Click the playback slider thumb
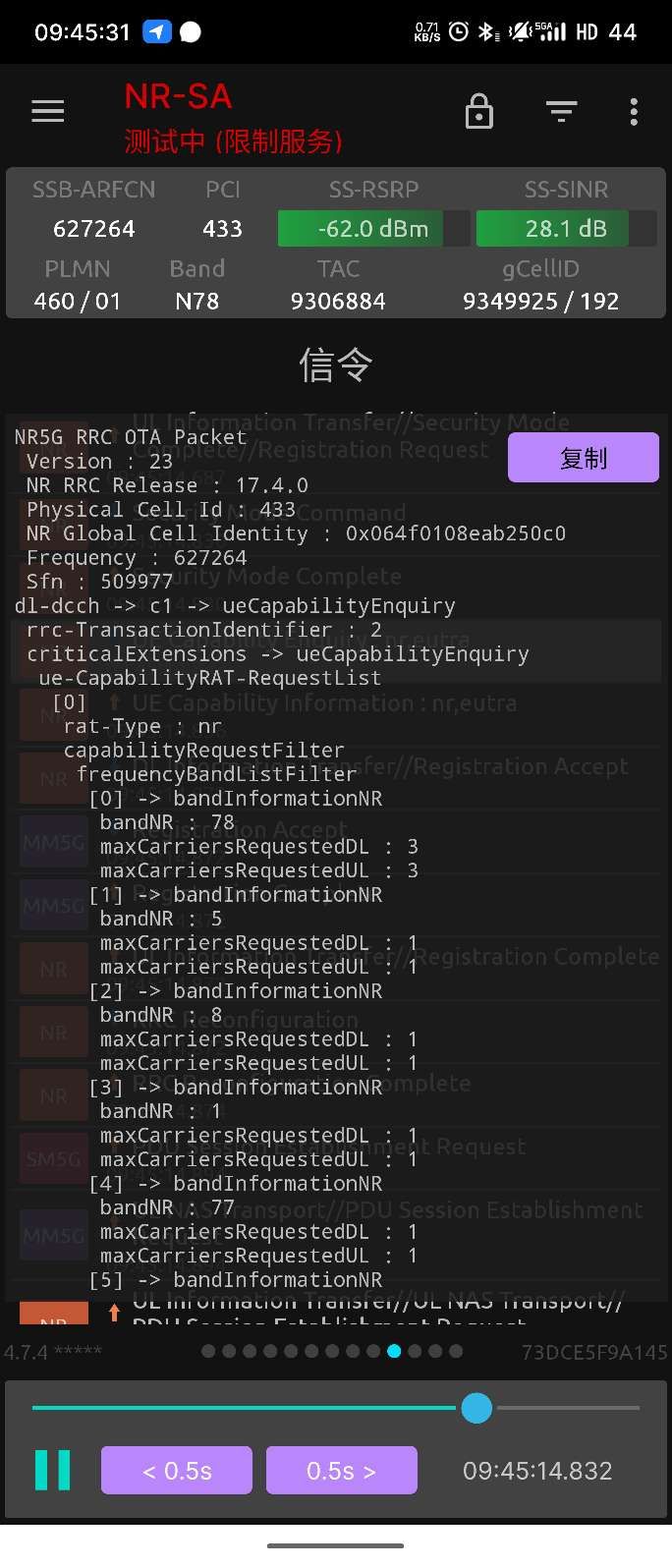 pos(476,1408)
